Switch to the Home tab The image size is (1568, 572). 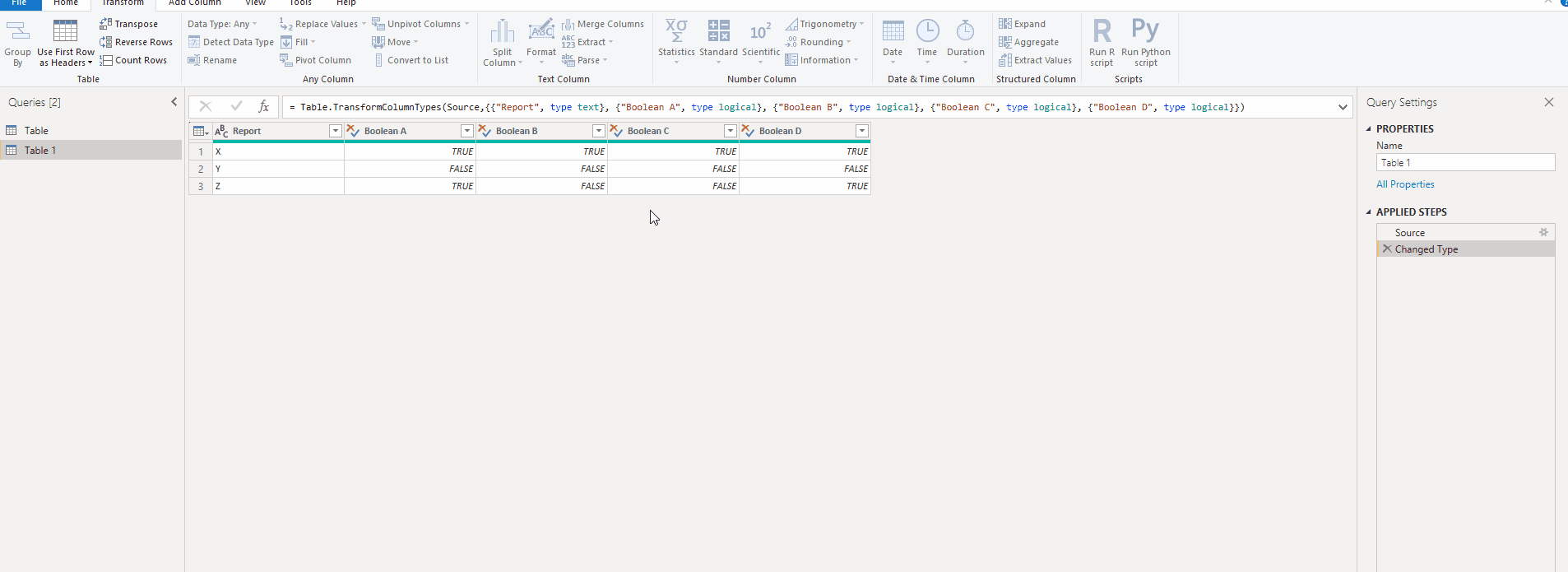click(66, 3)
